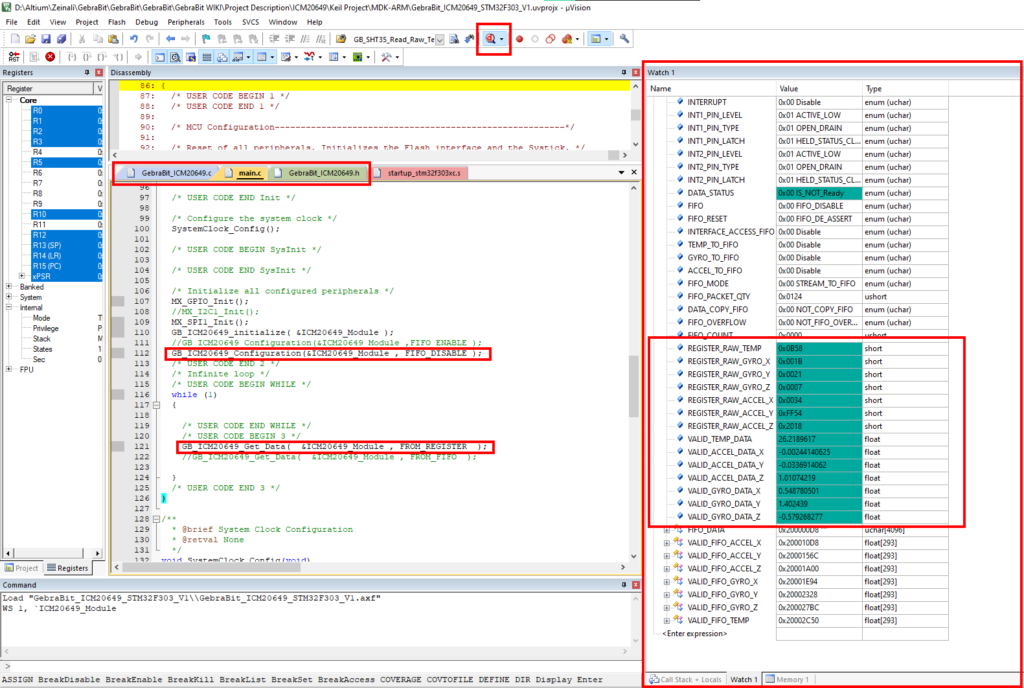Image resolution: width=1024 pixels, height=688 pixels.
Task: Open Configuration with the wrench icon
Action: tap(624, 39)
